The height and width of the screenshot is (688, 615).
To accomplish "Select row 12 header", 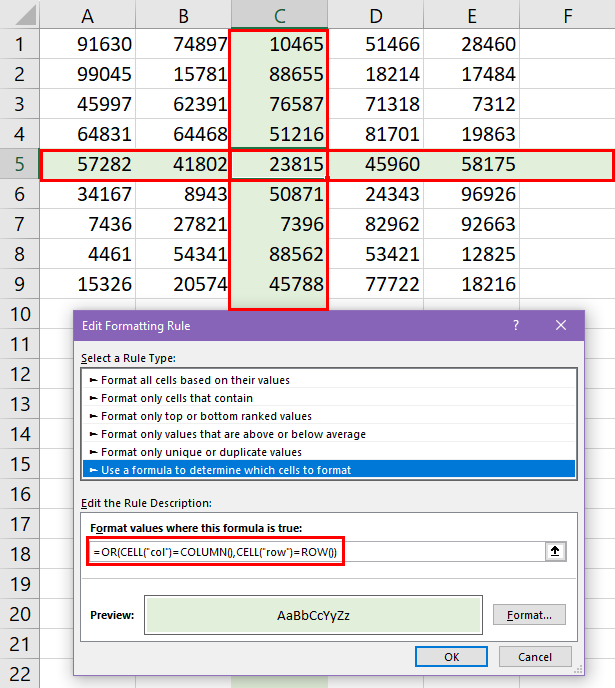I will 20,374.
